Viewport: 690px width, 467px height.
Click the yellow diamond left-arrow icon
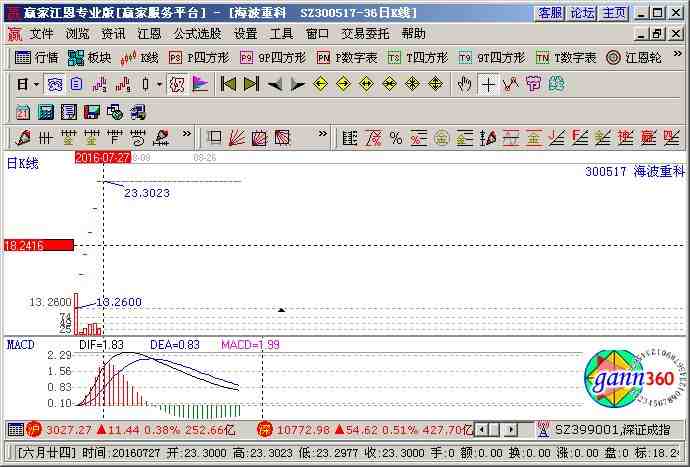[x=321, y=84]
